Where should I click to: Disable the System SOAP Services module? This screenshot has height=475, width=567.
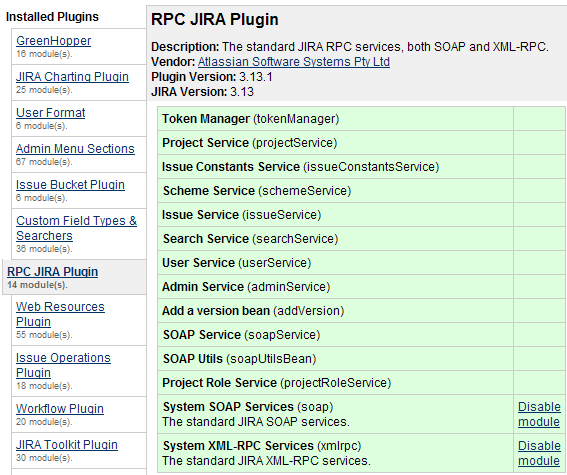pyautogui.click(x=539, y=414)
